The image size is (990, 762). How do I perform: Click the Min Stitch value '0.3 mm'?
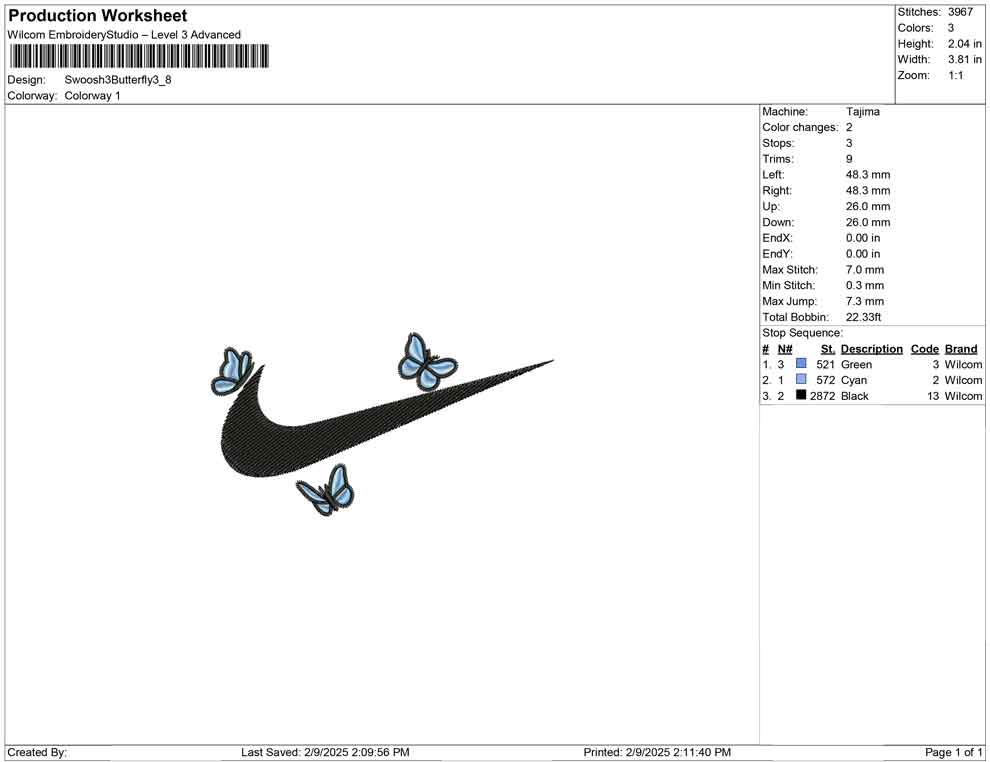tap(865, 285)
